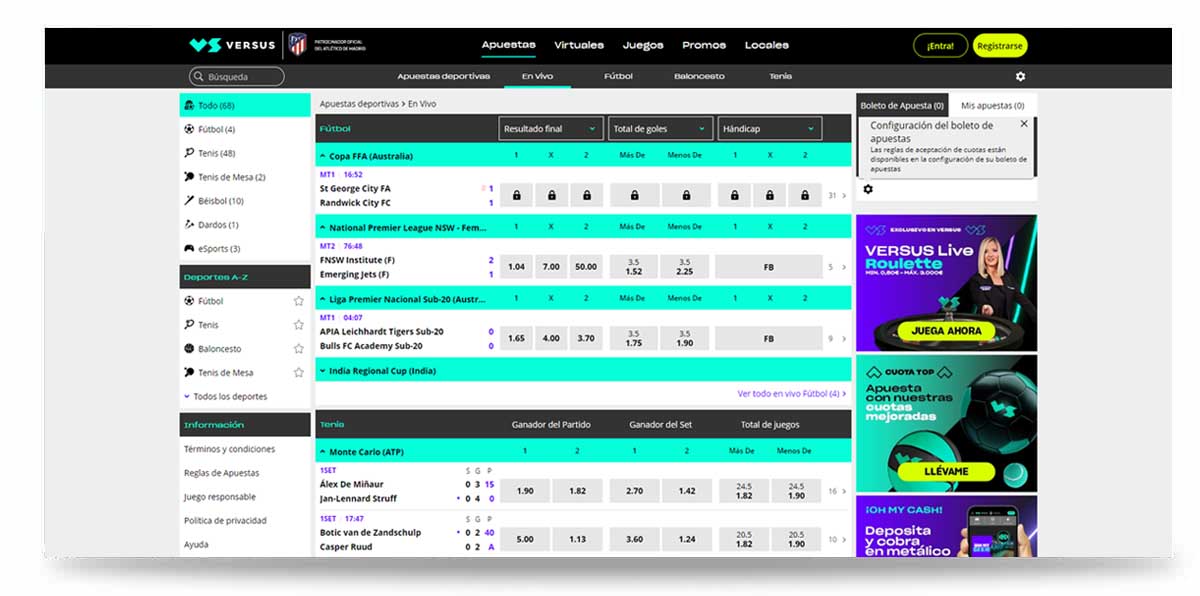Open the Juegos main menu item
The width and height of the screenshot is (1200, 596).
(643, 45)
